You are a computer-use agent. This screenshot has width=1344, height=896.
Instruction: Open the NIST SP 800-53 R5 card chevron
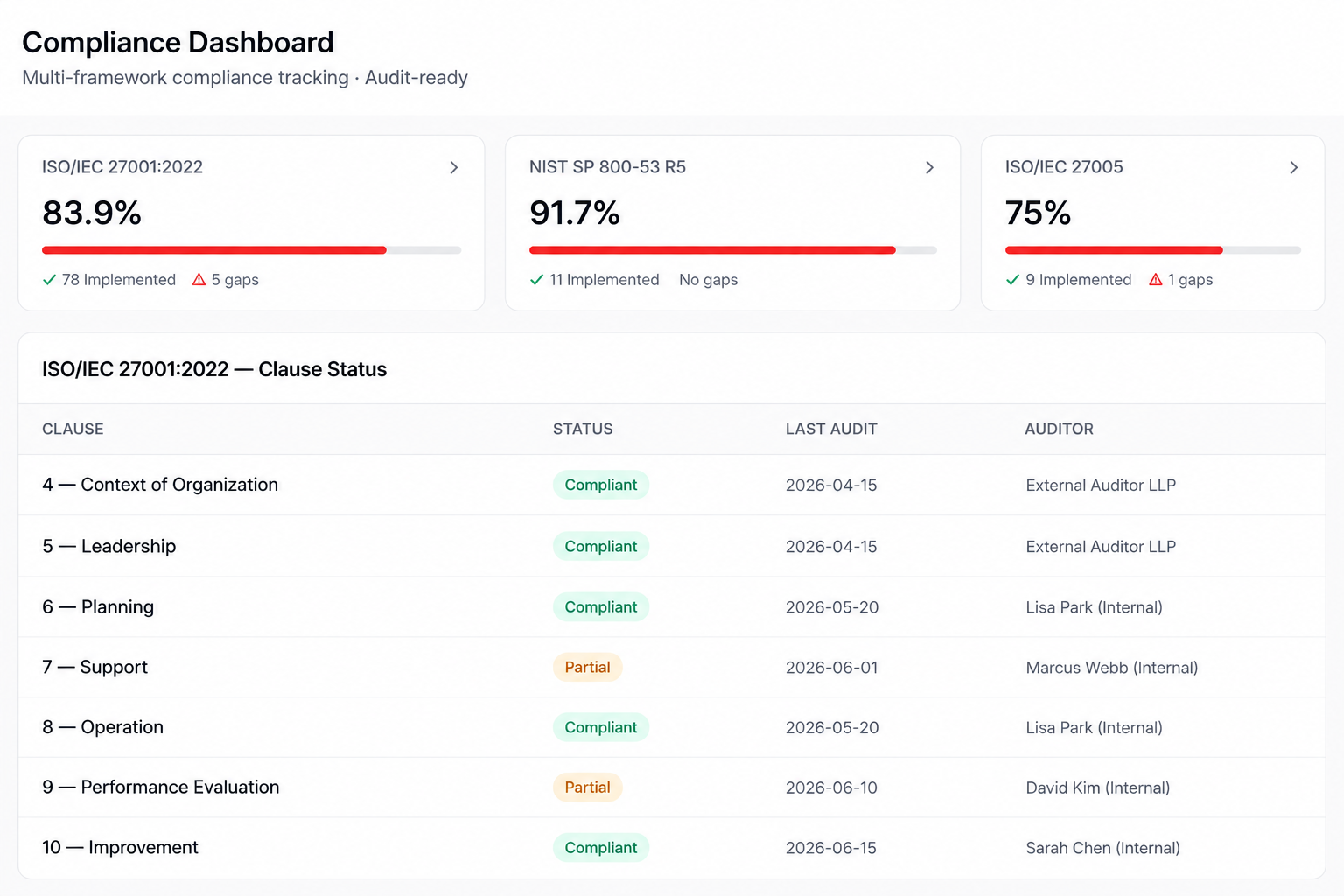(929, 167)
